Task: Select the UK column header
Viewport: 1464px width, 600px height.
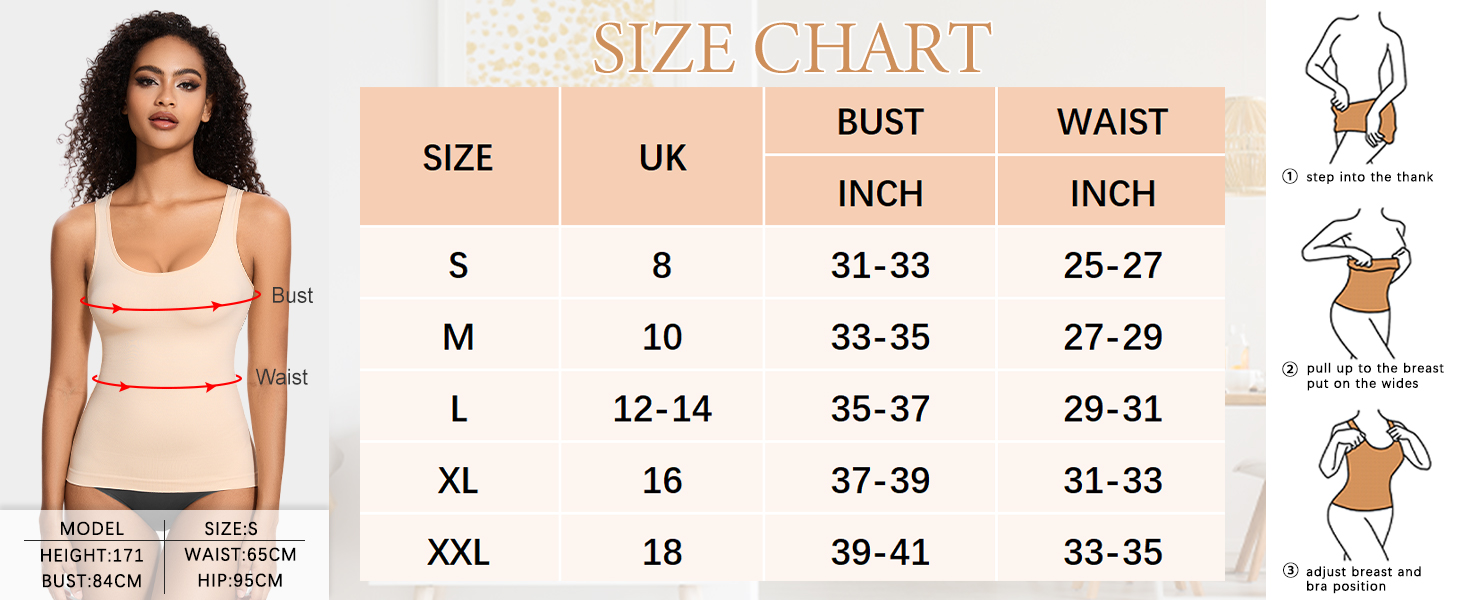Action: 662,158
